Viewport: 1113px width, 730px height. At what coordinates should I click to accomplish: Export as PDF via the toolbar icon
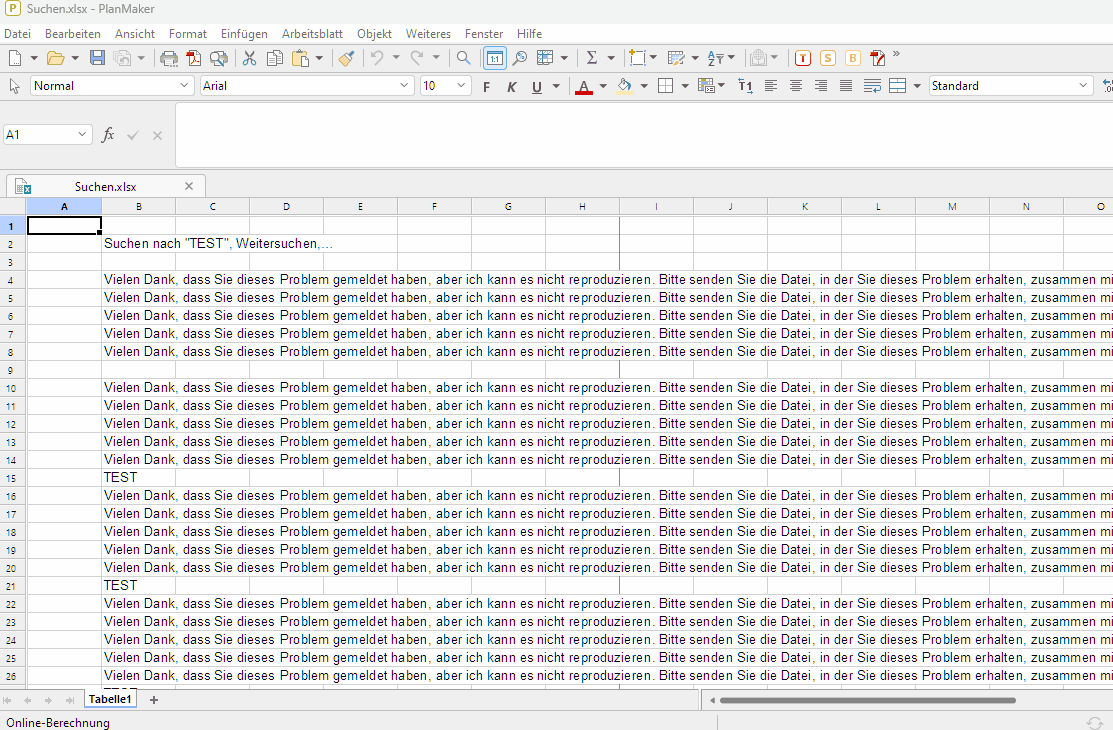pyautogui.click(x=194, y=58)
